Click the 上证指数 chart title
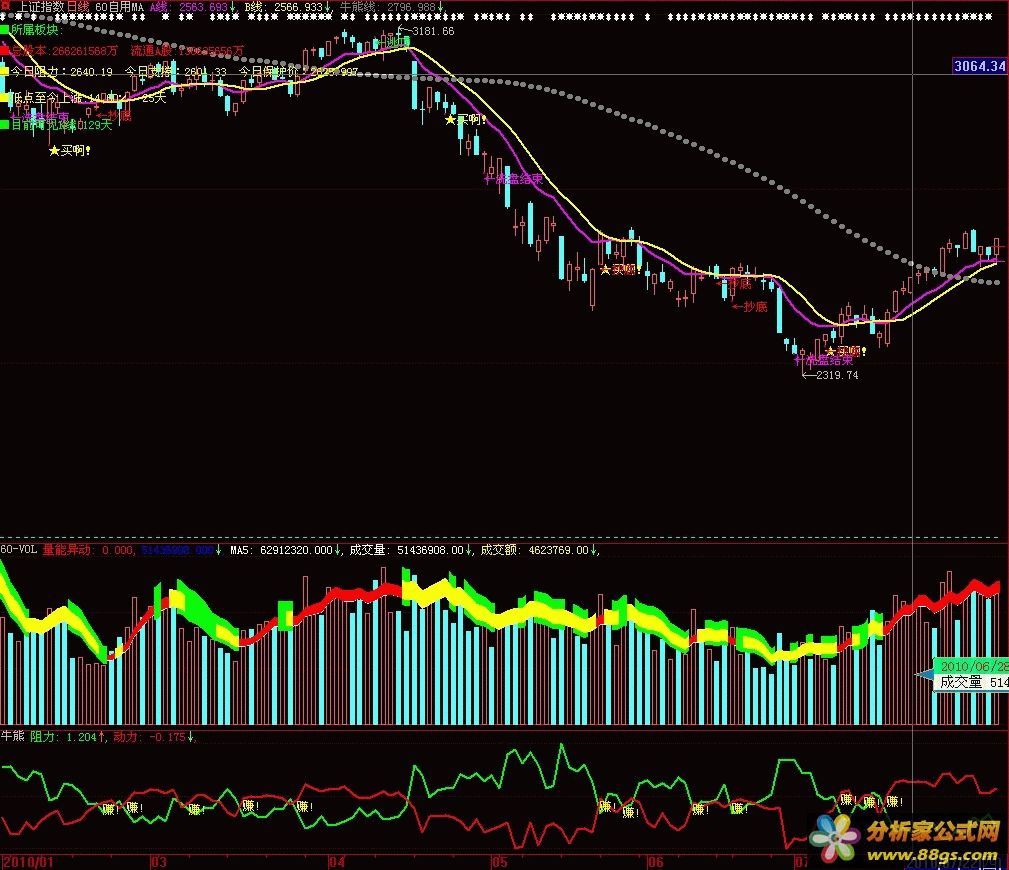1009x870 pixels. 41,7
